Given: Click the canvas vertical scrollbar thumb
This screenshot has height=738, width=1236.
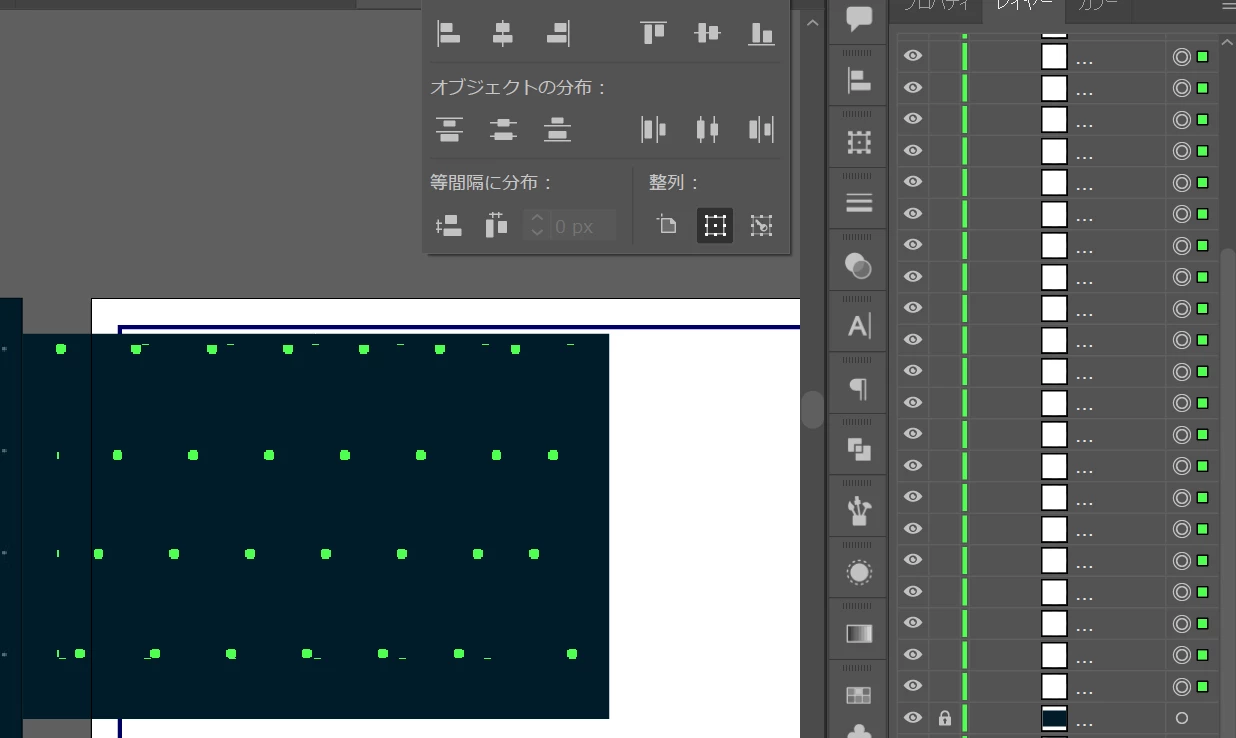Looking at the screenshot, I should tap(812, 409).
